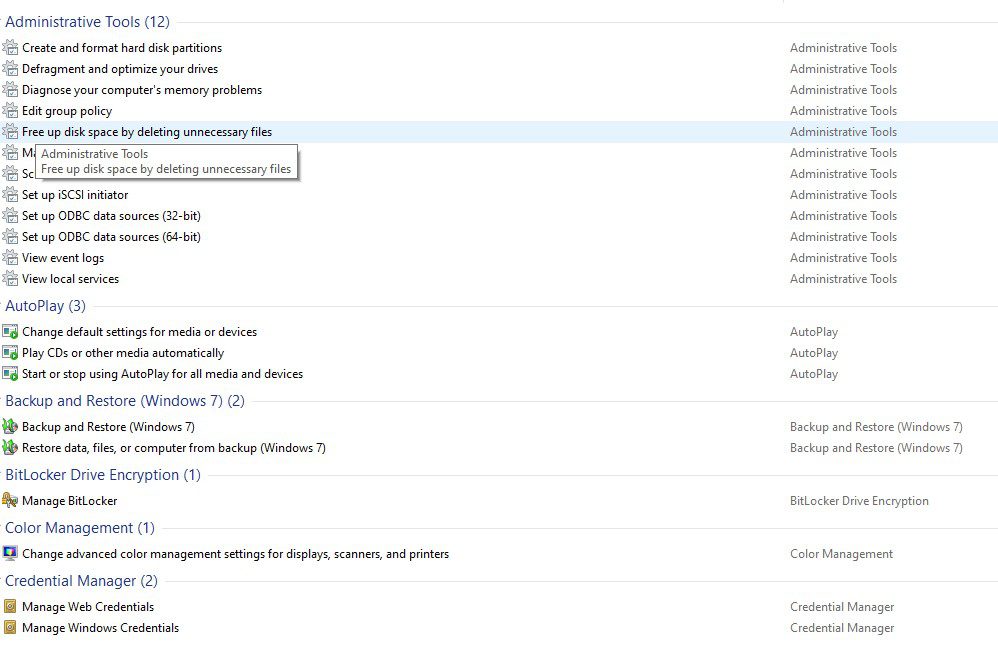Click the vault icon beside Manage Windows Credentials
The height and width of the screenshot is (647, 998).
10,628
